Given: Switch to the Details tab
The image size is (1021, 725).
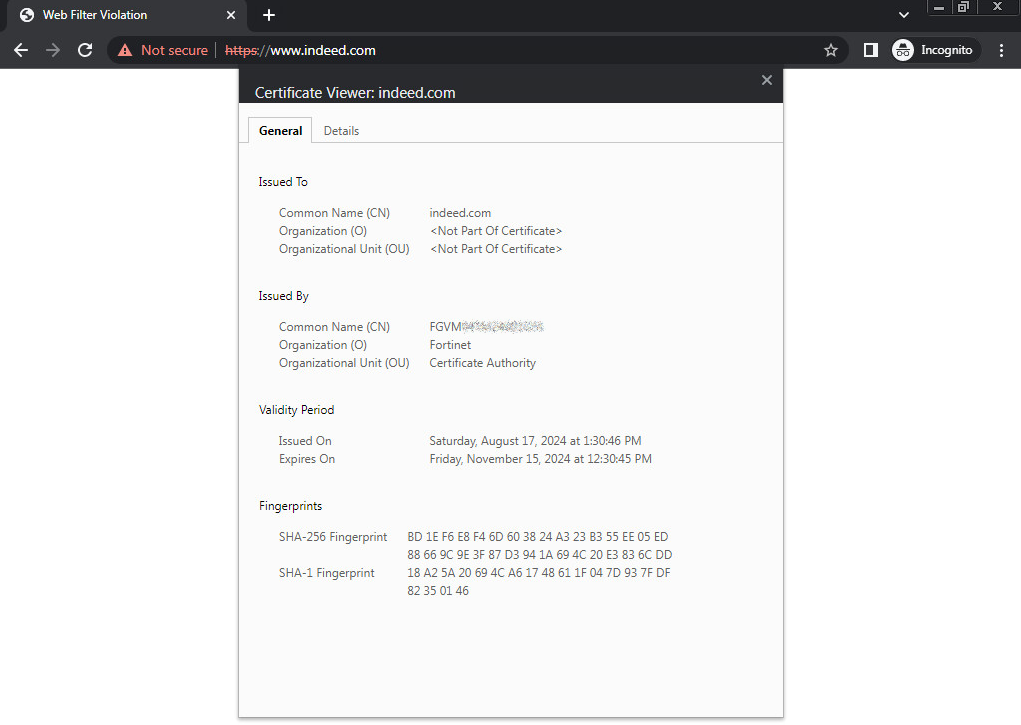Looking at the screenshot, I should (341, 130).
